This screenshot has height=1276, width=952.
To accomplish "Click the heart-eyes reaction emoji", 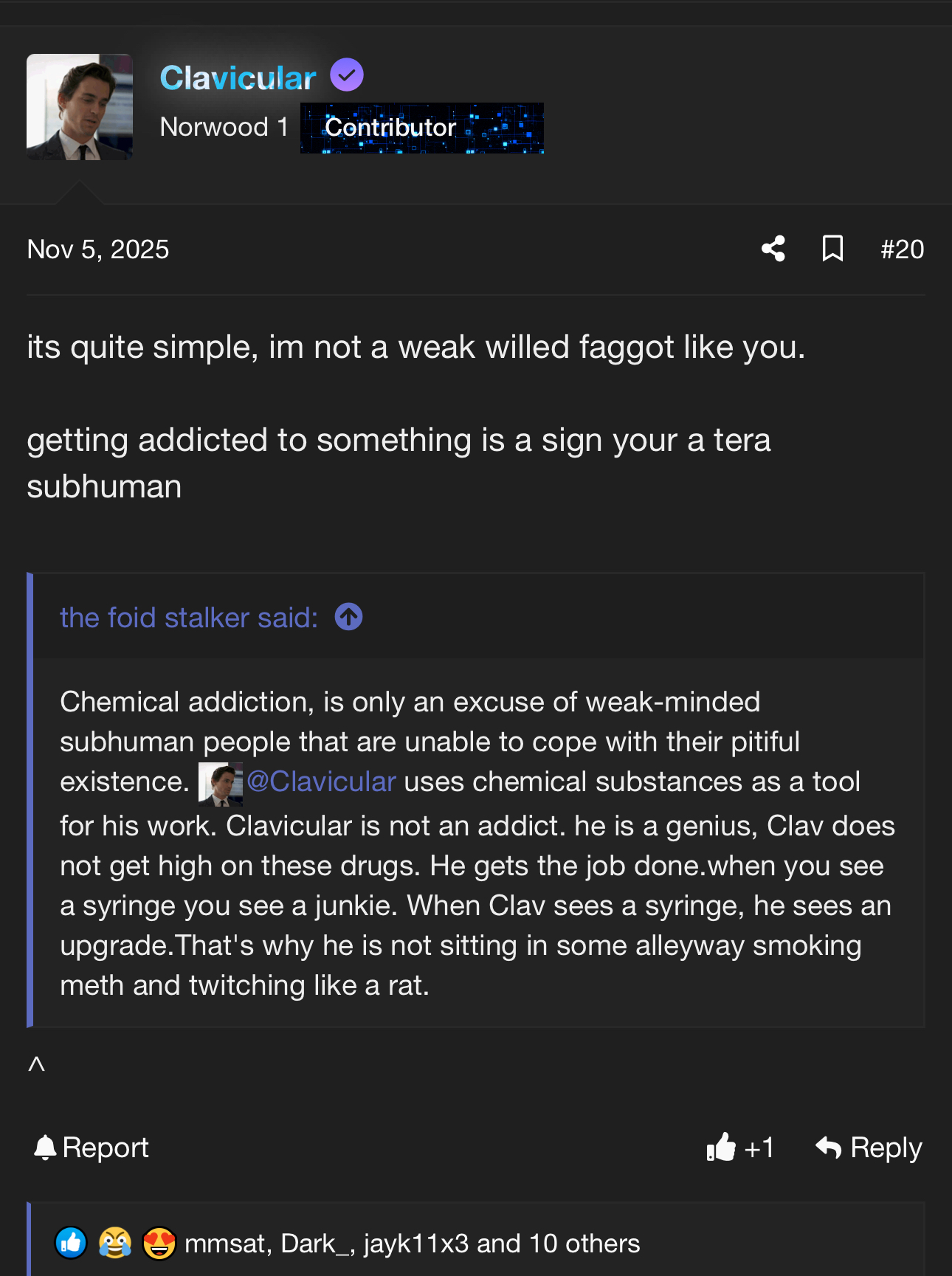I will tap(159, 1243).
